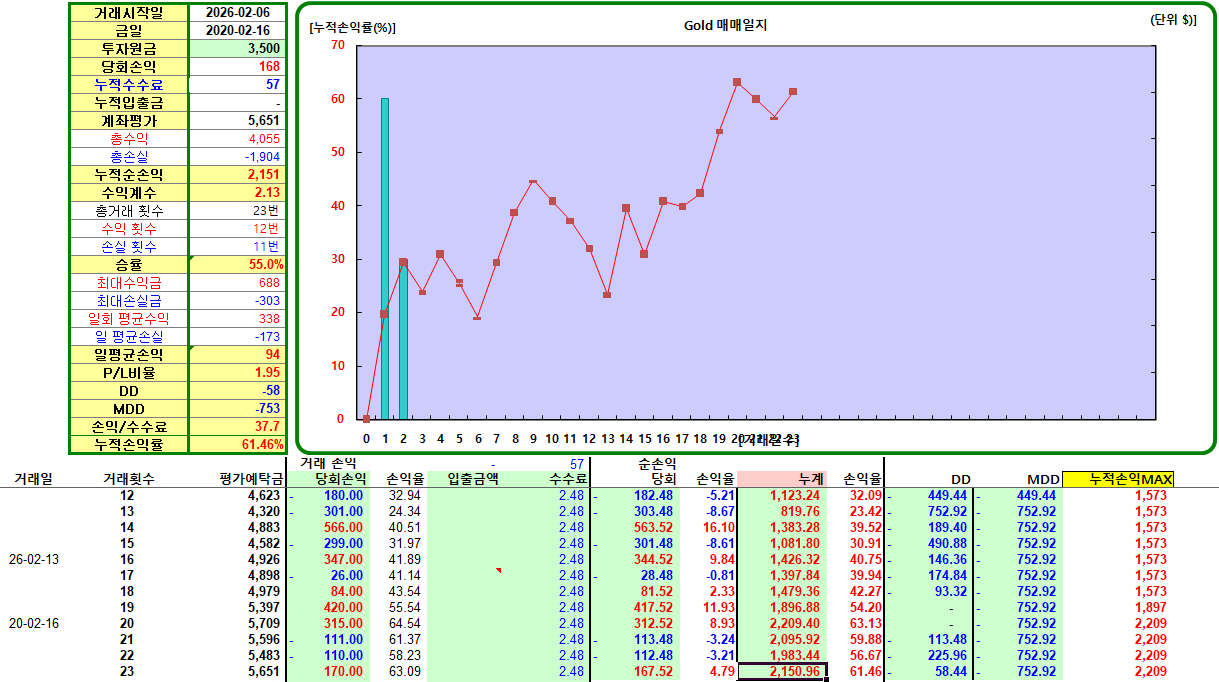Select the 거래일 cell 26-02-13

click(x=34, y=559)
